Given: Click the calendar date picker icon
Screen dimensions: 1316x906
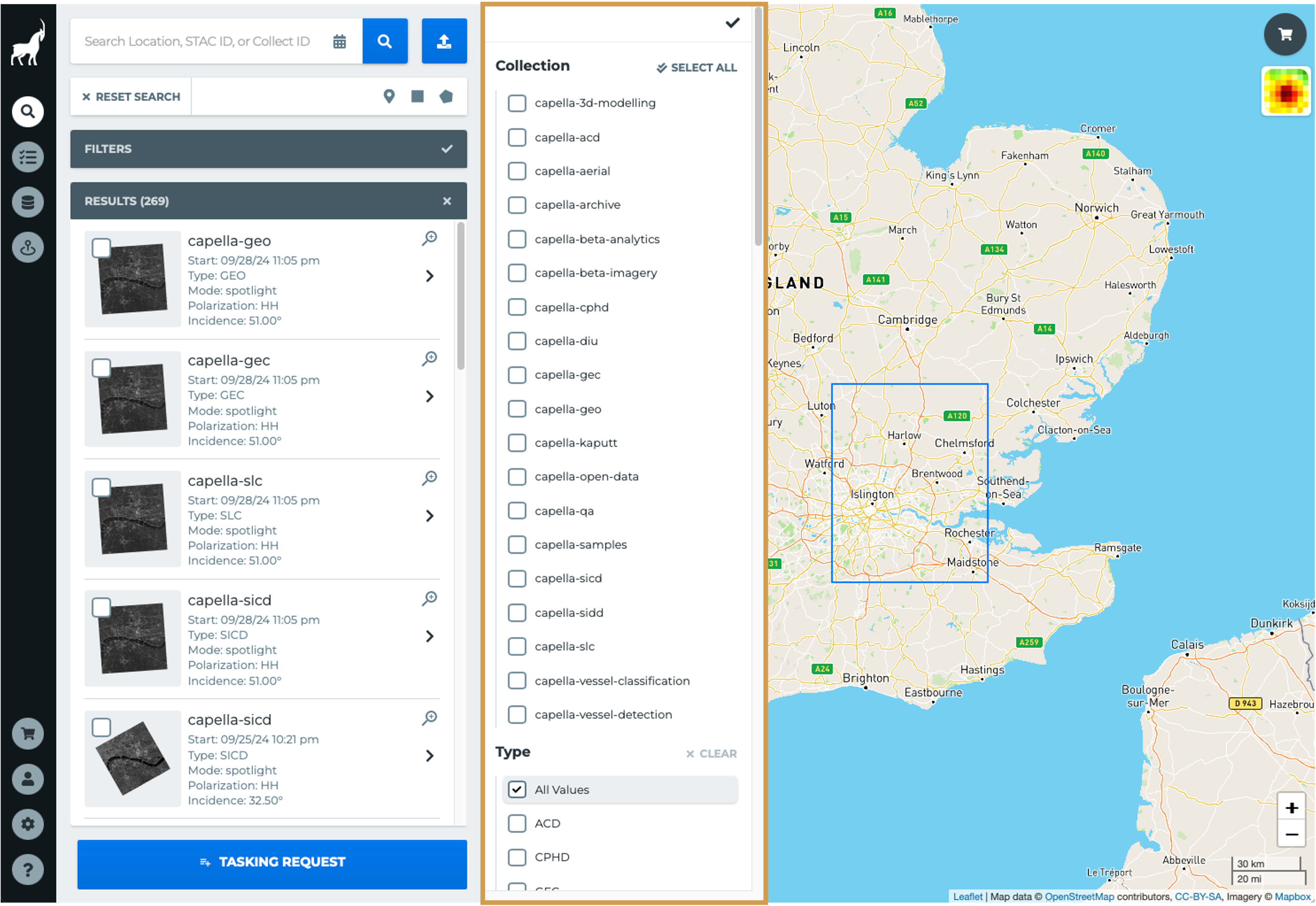Looking at the screenshot, I should [x=340, y=41].
